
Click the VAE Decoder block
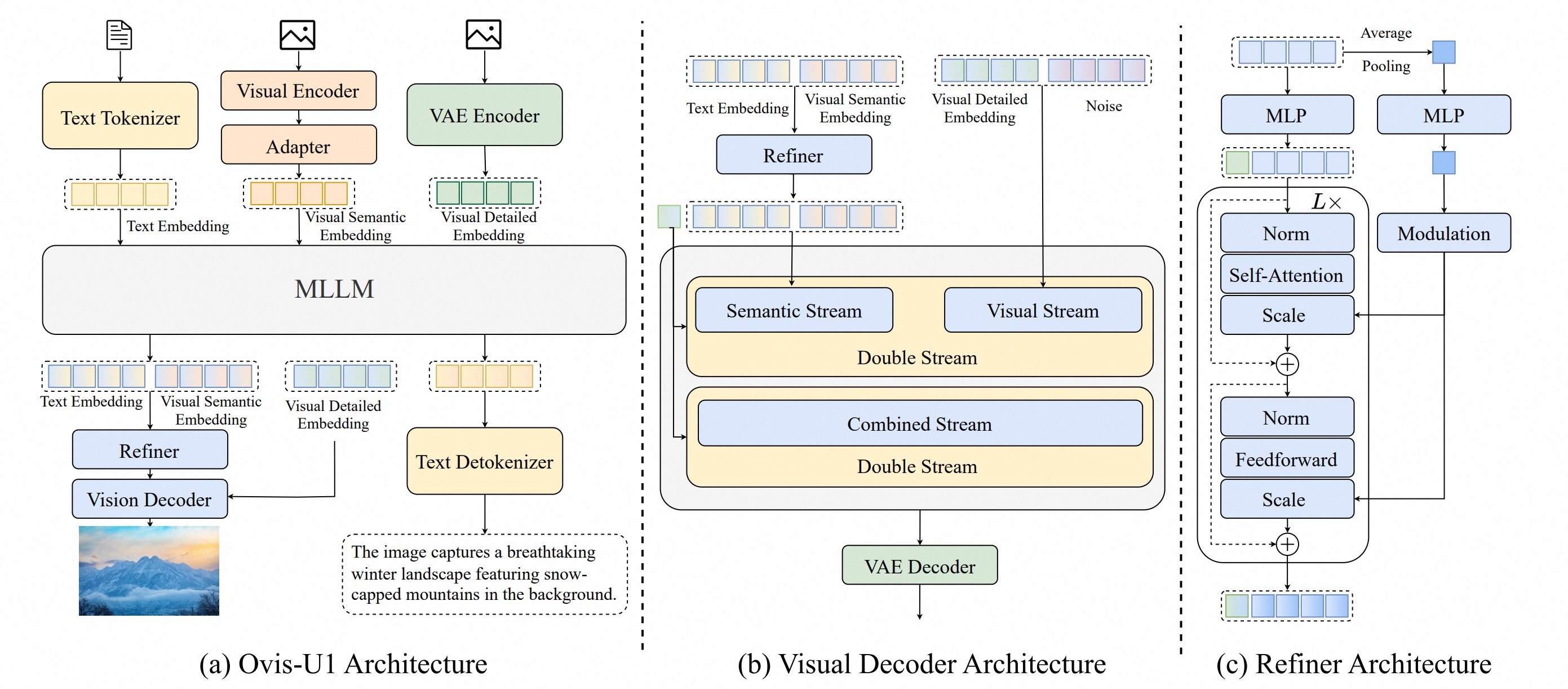point(919,566)
